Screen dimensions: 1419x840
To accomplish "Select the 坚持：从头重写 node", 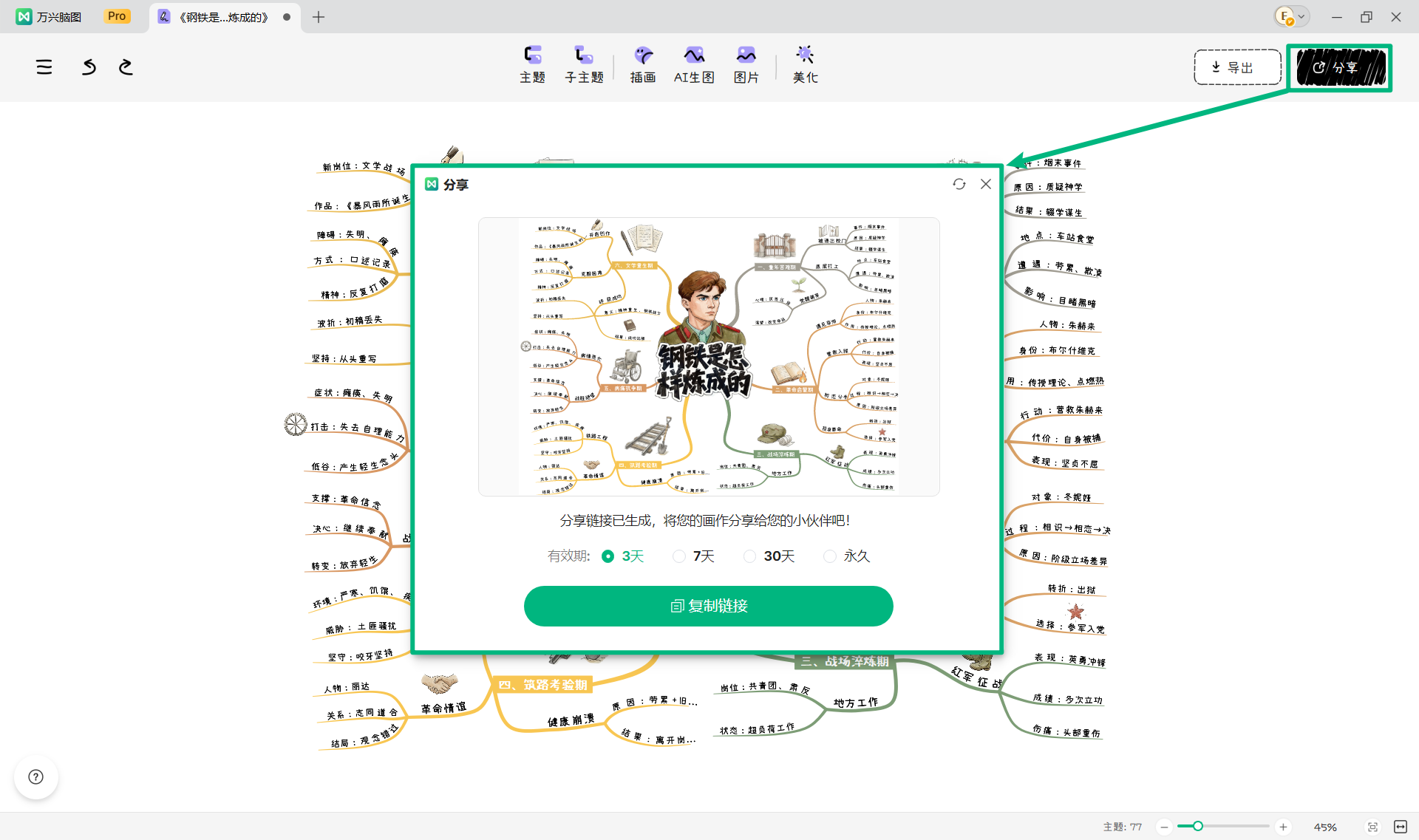I will point(344,358).
